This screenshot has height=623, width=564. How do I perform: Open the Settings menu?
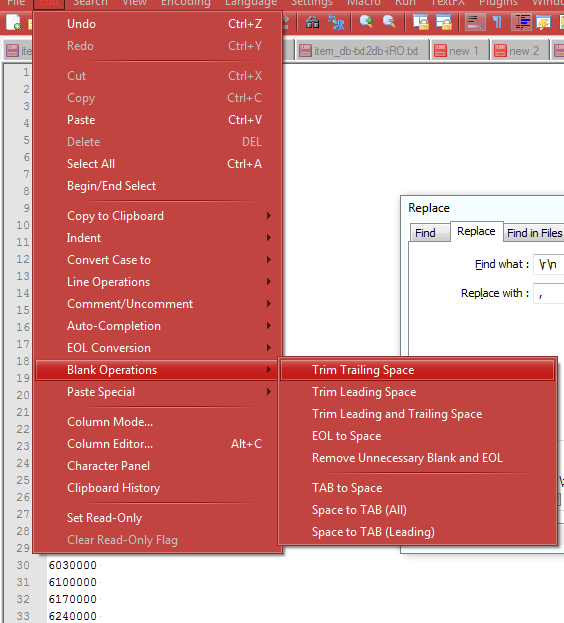pyautogui.click(x=312, y=3)
